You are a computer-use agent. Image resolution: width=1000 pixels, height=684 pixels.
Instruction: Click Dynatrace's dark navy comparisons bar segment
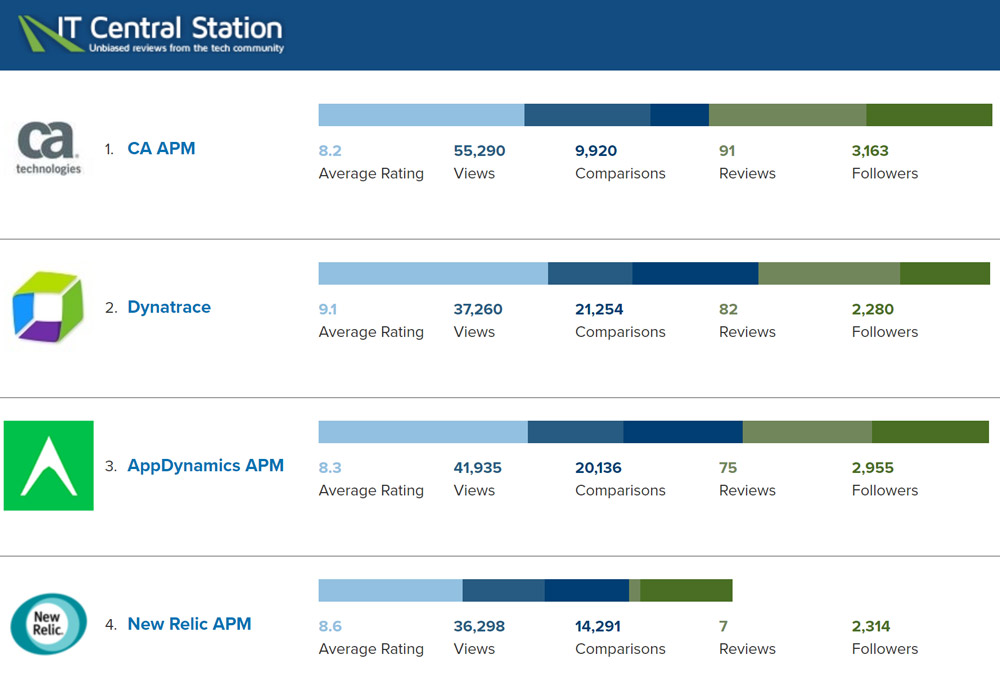tap(695, 273)
